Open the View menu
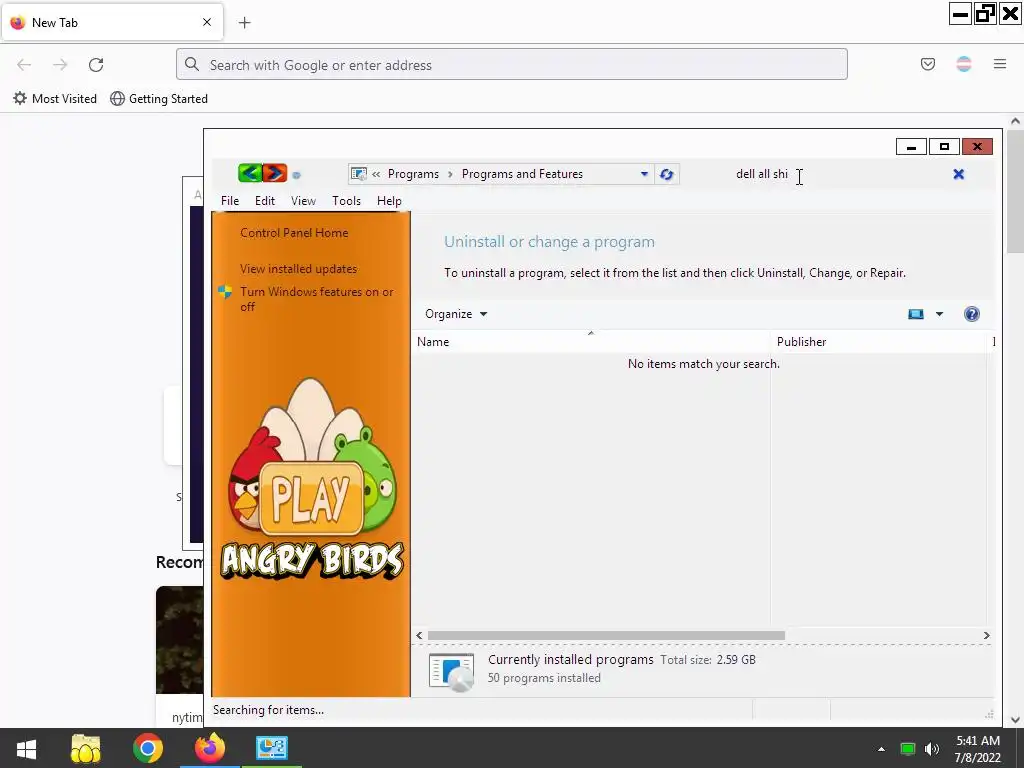Image resolution: width=1024 pixels, height=768 pixels. point(303,201)
